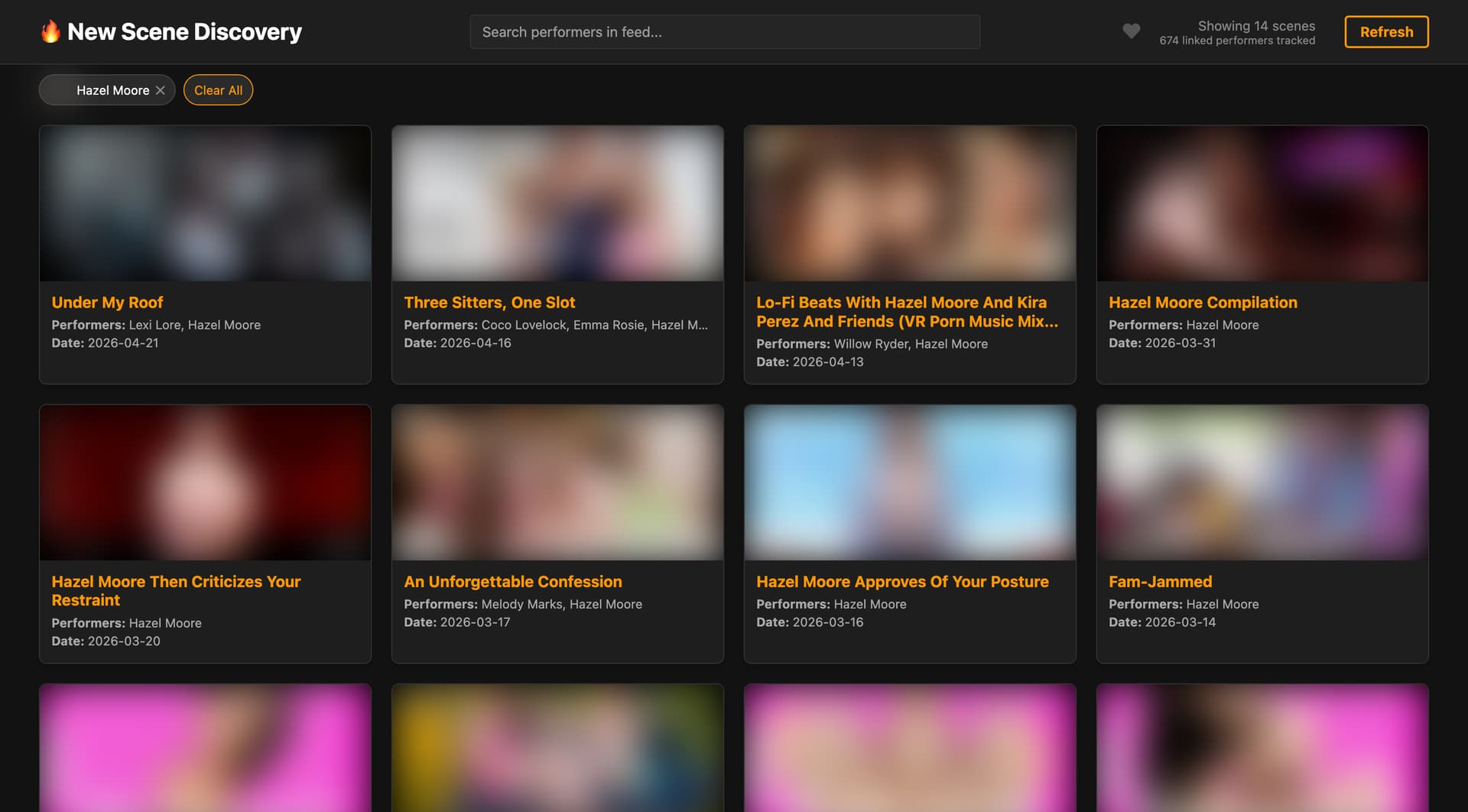1468x812 pixels.
Task: Open the Three Sitters, One Slot thumbnail
Action: pos(557,203)
